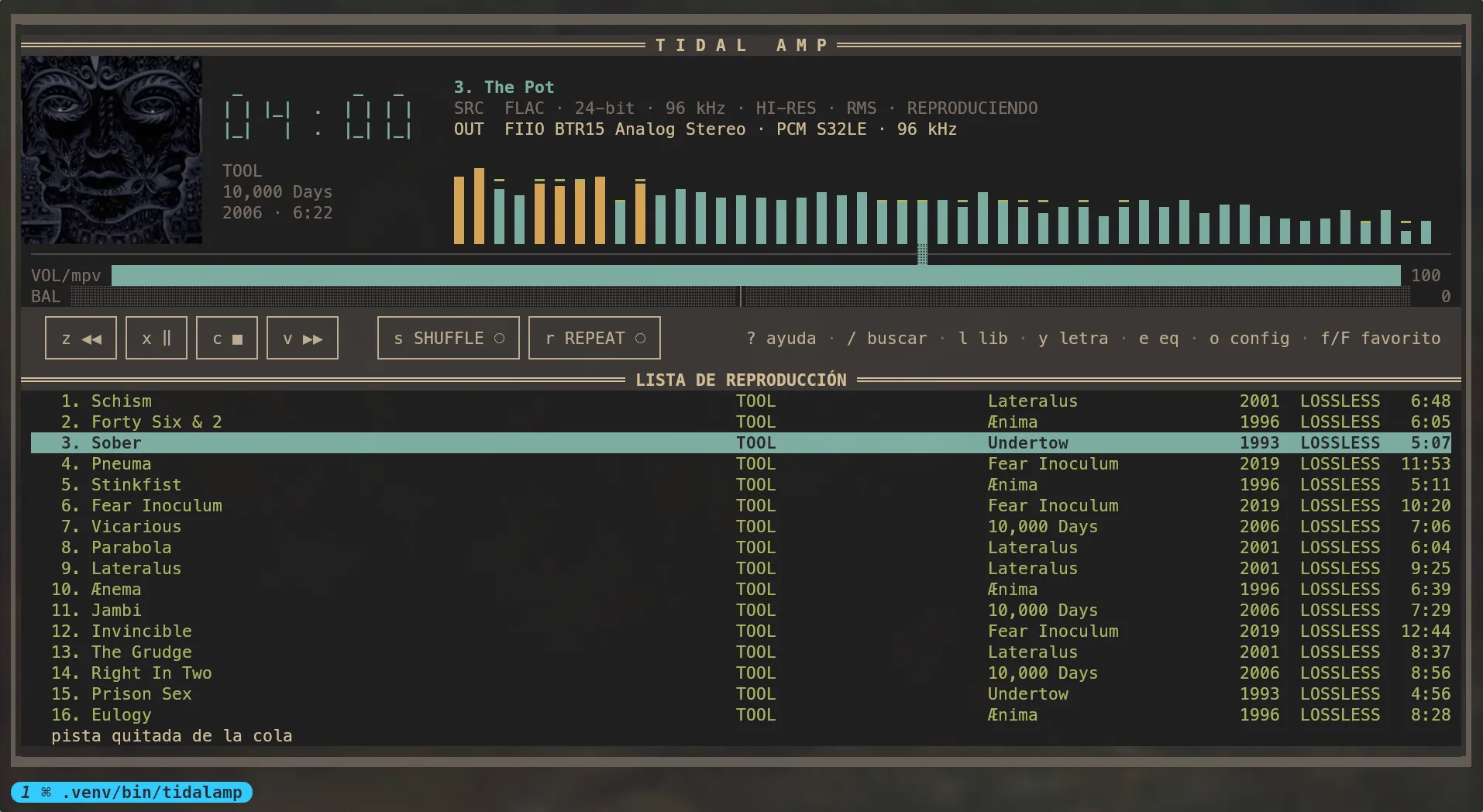Click the now playing title The Pot
This screenshot has width=1483, height=812.
coord(504,88)
